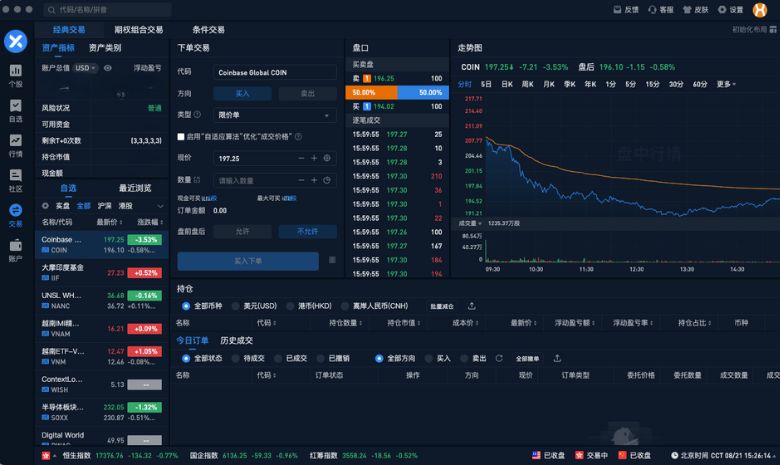
Task: Open the 个股 stock sidebar icon
Action: (15, 70)
